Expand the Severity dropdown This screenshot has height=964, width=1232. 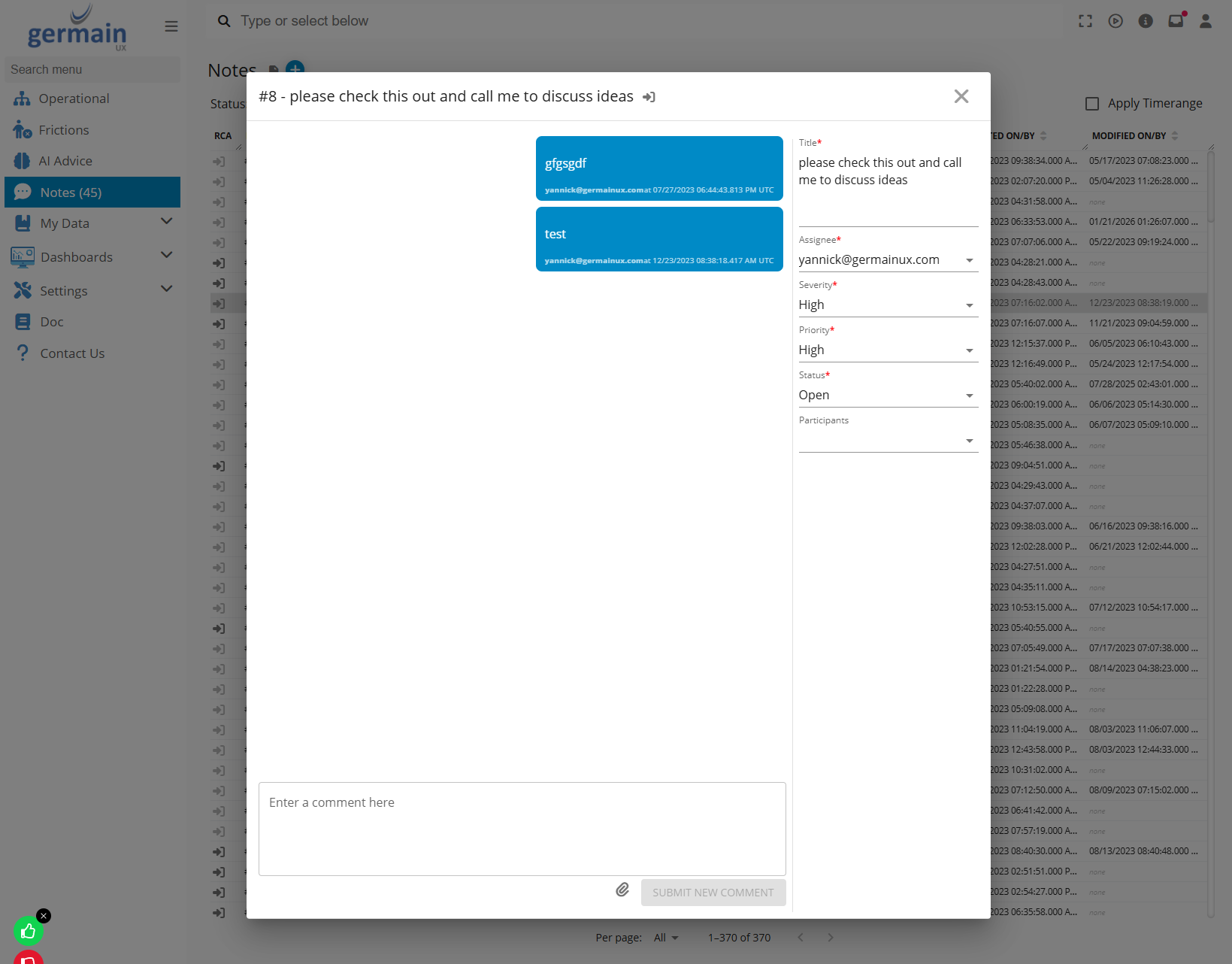click(887, 305)
